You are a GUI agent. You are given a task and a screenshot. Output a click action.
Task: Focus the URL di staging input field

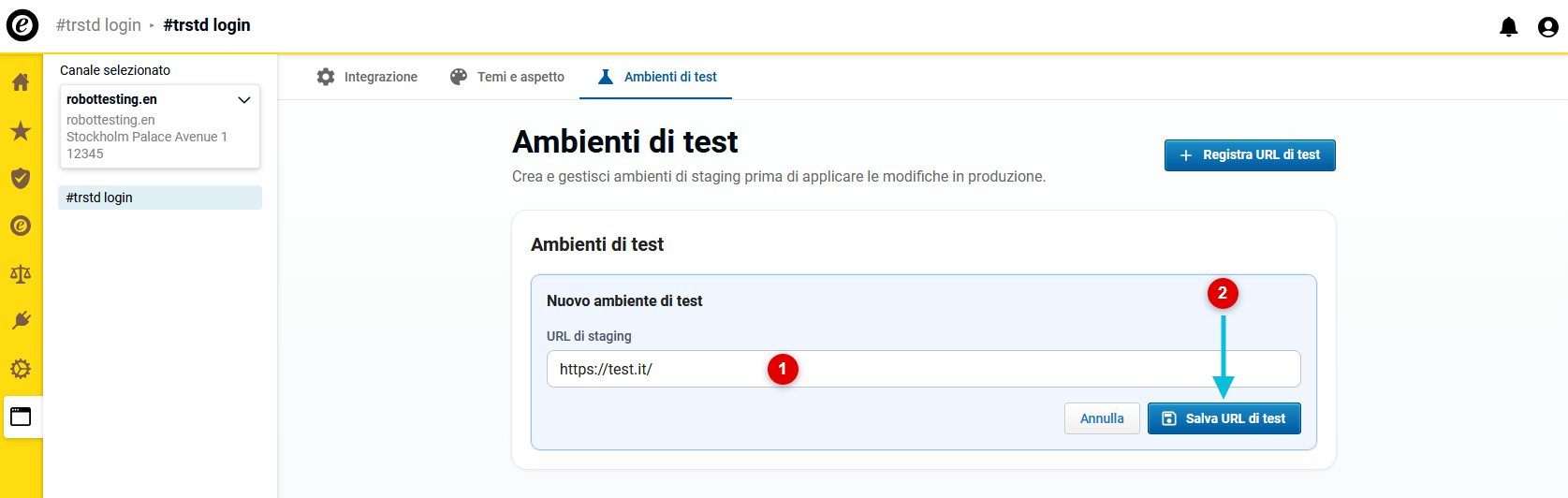coord(924,369)
